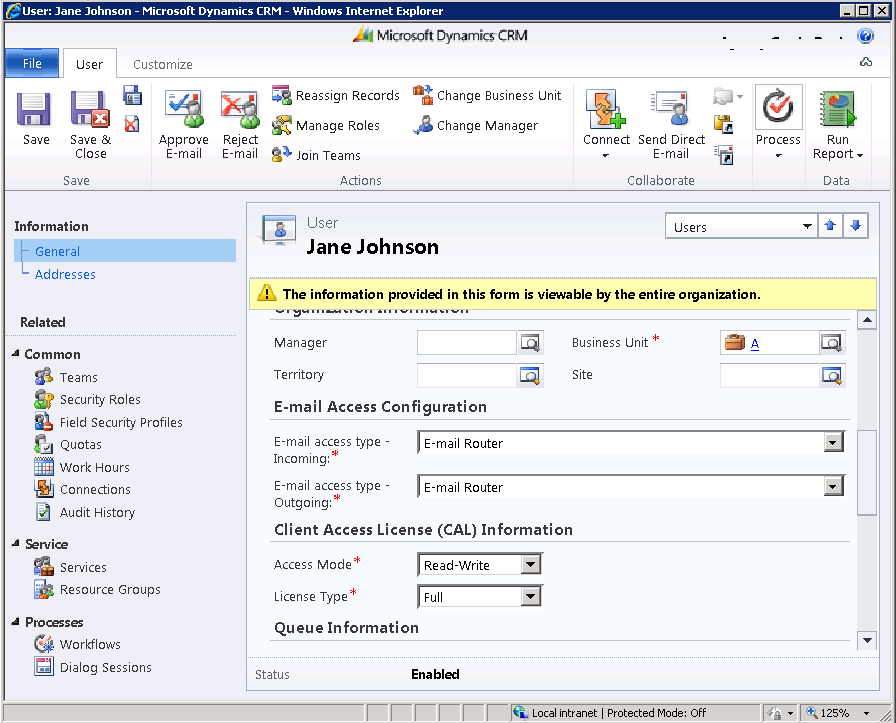Click in the Territory input field
This screenshot has height=723, width=896.
467,376
